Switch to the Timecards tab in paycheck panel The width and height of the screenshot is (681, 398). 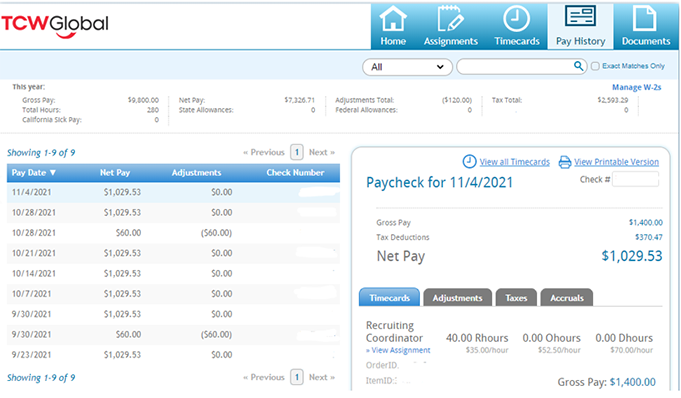390,298
